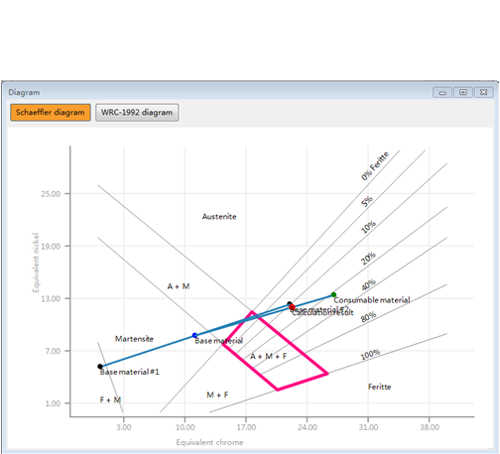The width and height of the screenshot is (500, 454).
Task: Click the 100% ferrite line label
Action: [x=370, y=355]
